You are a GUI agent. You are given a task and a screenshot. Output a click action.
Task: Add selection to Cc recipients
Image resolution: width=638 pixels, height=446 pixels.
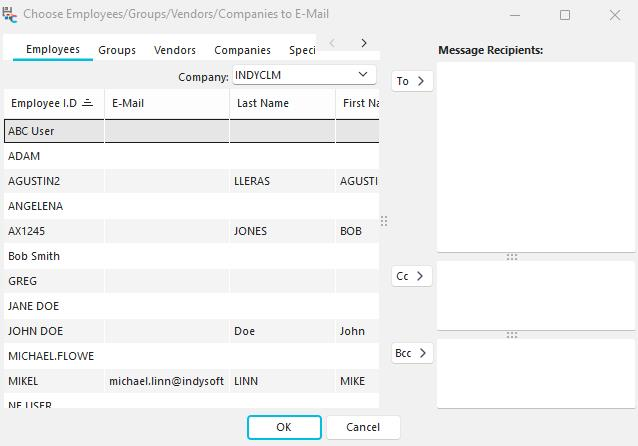pyautogui.click(x=411, y=276)
